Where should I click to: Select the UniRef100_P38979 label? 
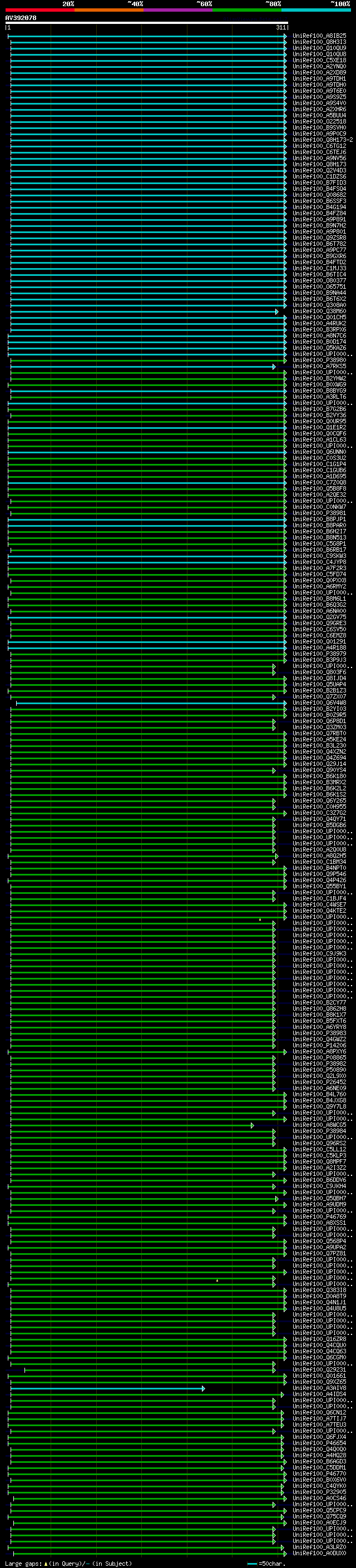tap(319, 654)
